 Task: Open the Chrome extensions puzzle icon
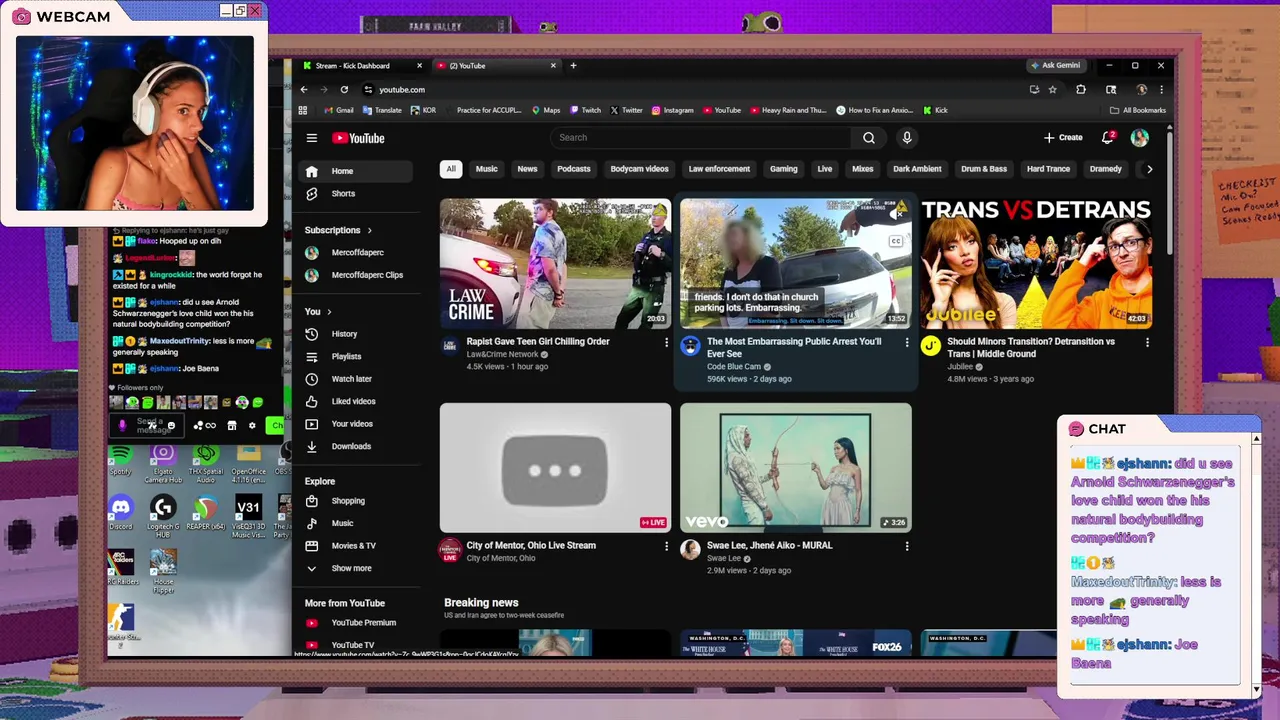[1081, 89]
